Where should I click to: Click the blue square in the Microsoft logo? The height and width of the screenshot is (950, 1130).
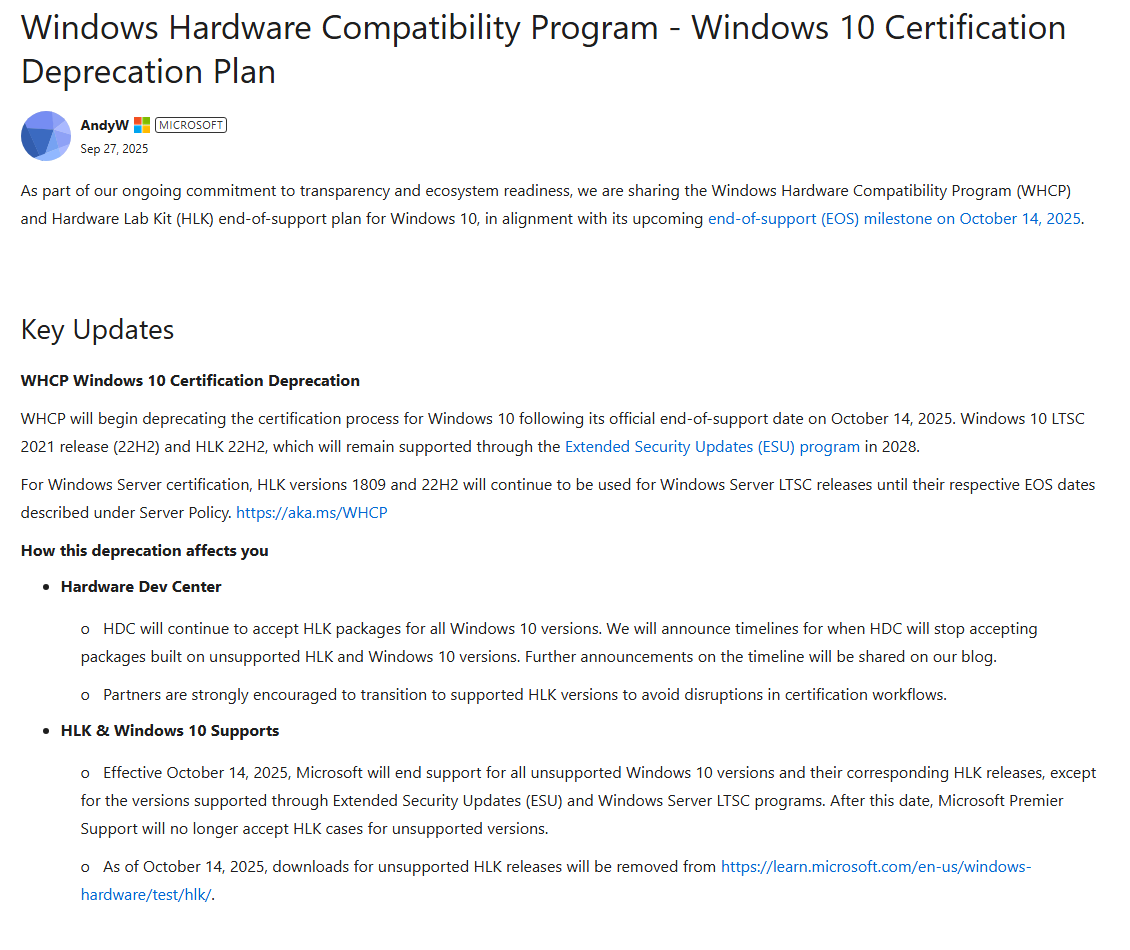point(138,130)
